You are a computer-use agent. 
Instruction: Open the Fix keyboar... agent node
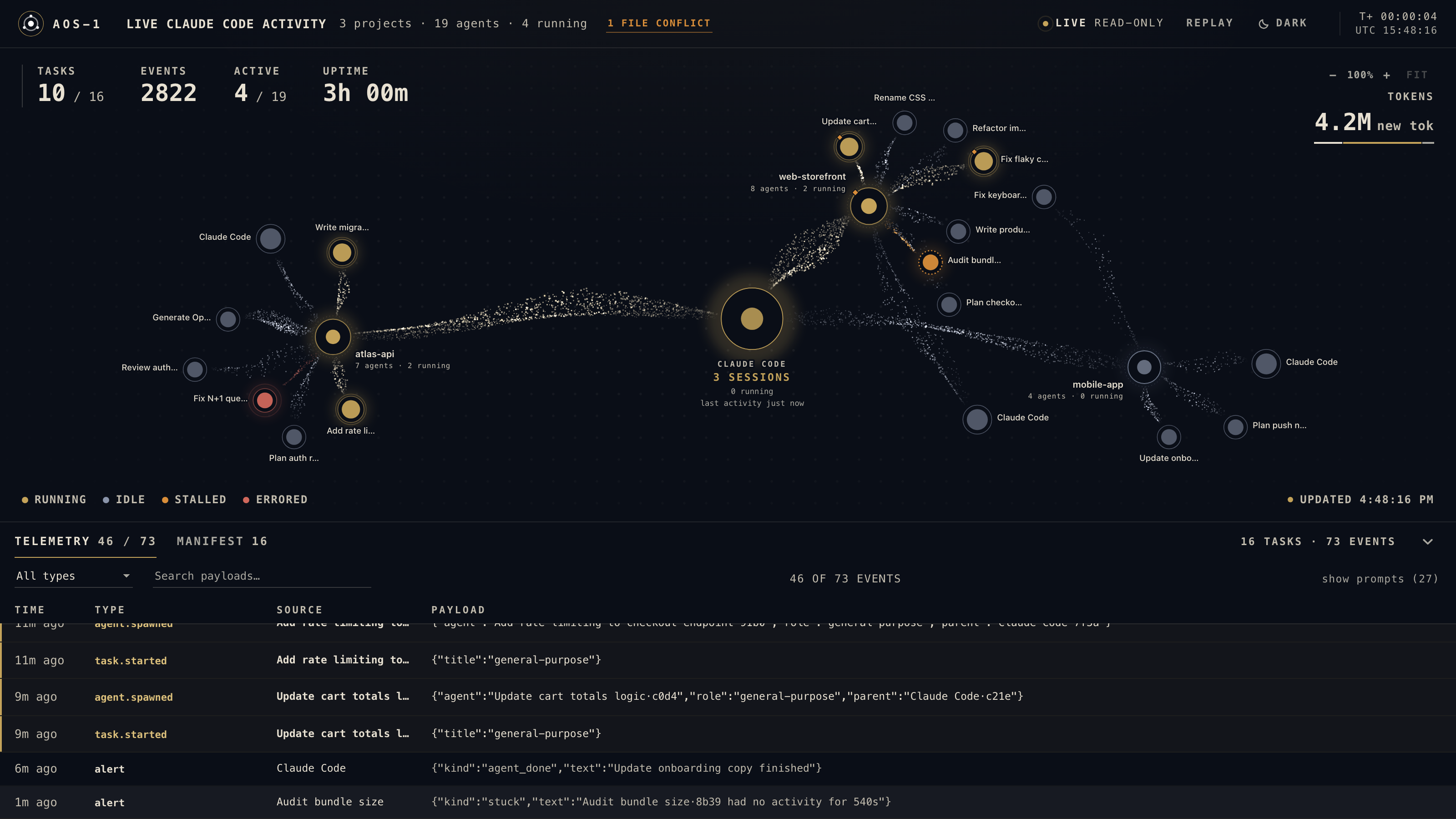tap(1044, 197)
